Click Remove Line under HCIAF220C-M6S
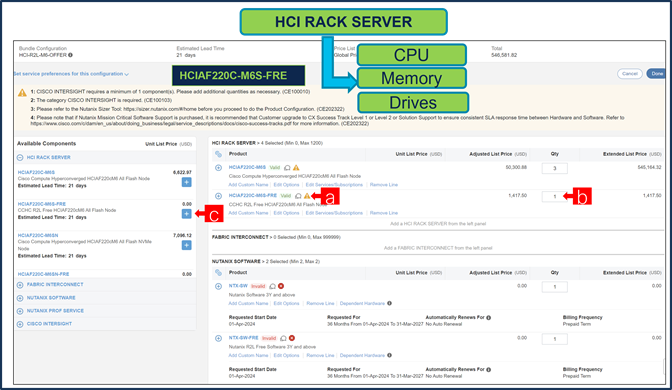The height and width of the screenshot is (390, 672). (x=384, y=185)
